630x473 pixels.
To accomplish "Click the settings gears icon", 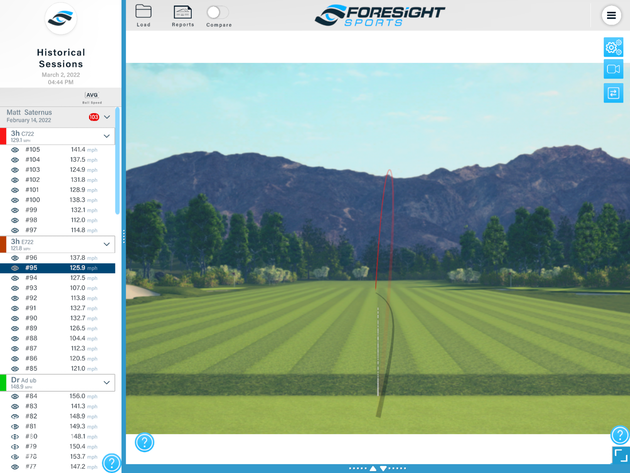I will (613, 47).
